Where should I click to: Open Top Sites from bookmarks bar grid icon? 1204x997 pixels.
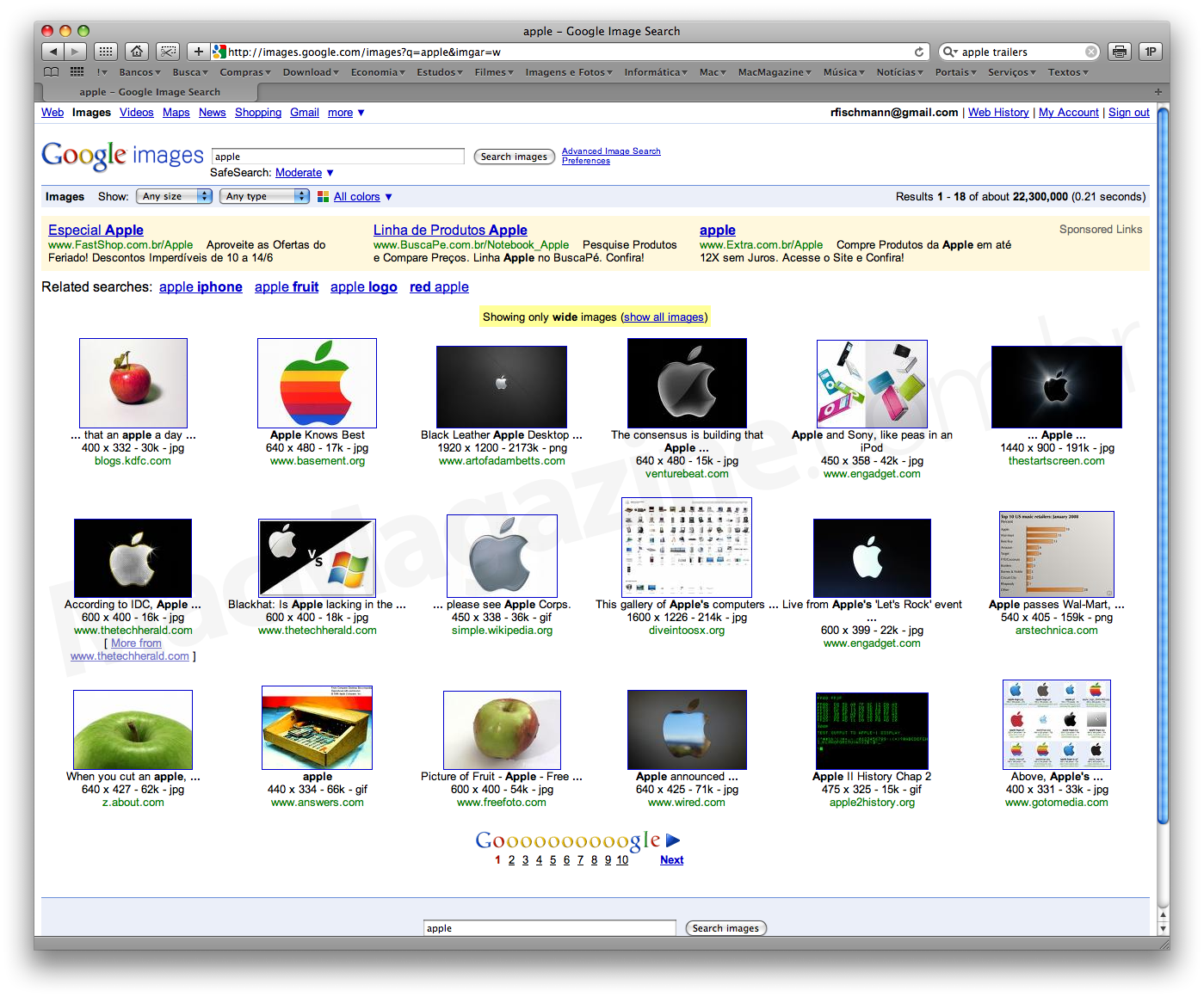(x=77, y=72)
